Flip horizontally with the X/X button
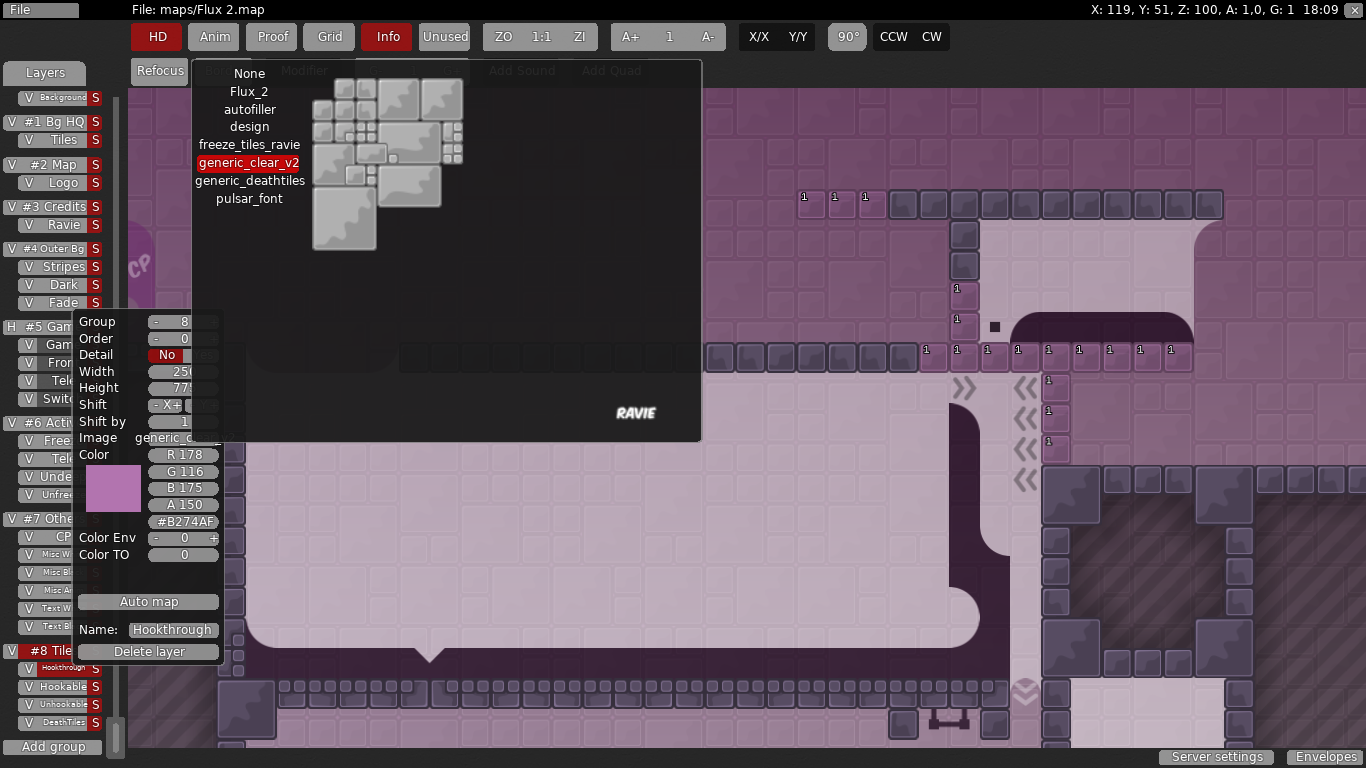 point(759,37)
